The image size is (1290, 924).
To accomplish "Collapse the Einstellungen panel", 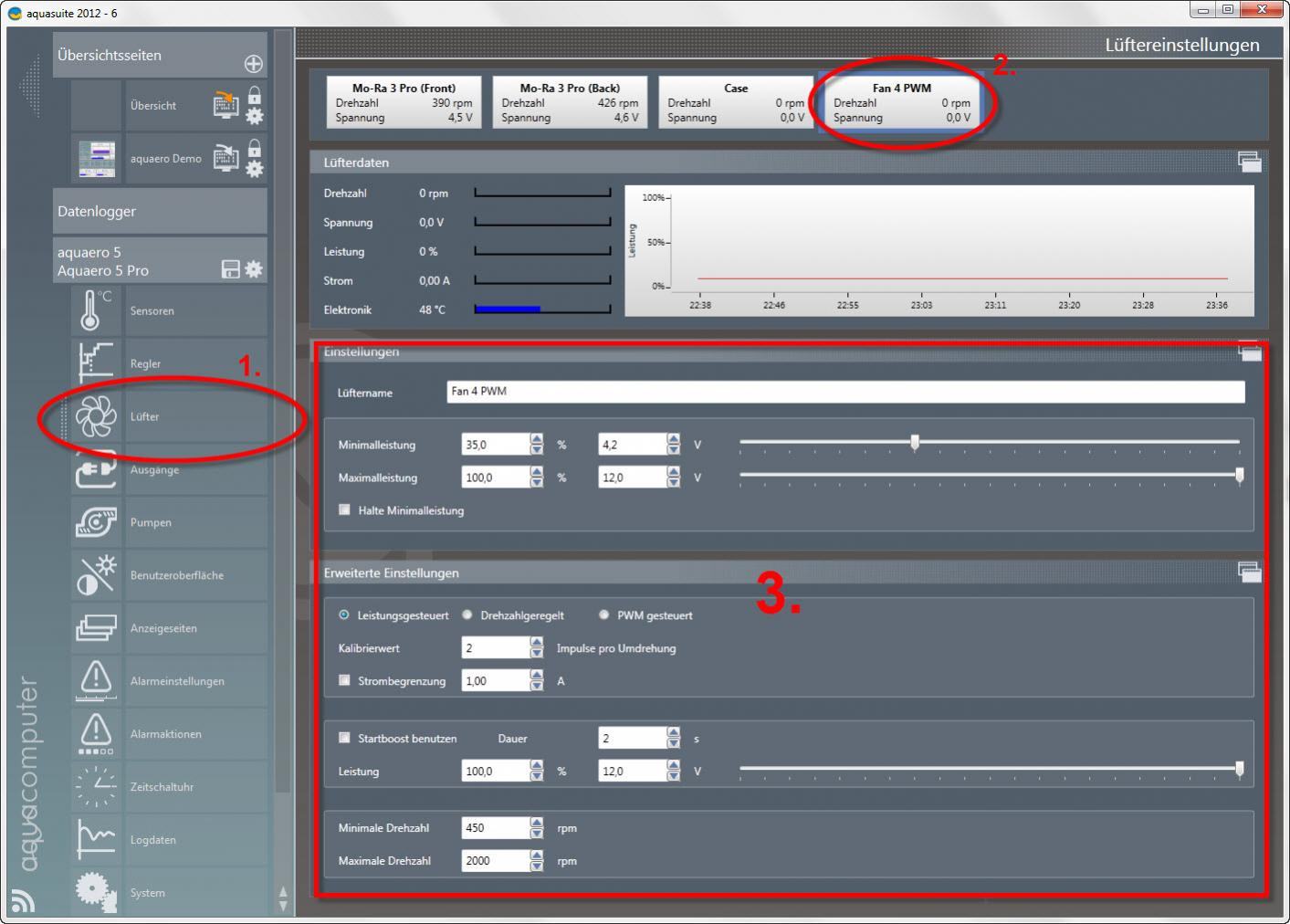I will pyautogui.click(x=1250, y=351).
